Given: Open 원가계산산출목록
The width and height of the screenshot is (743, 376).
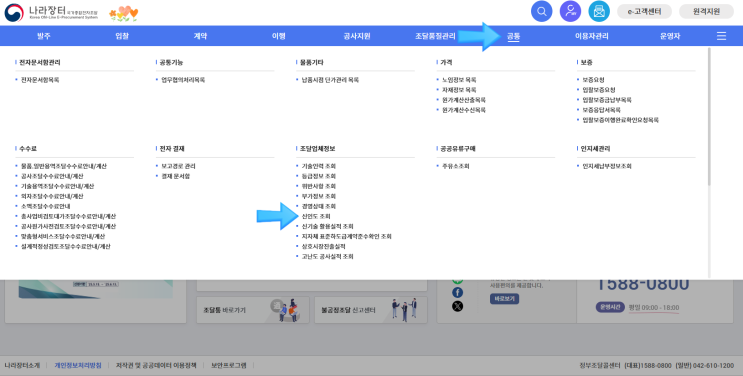Looking at the screenshot, I should coord(463,100).
